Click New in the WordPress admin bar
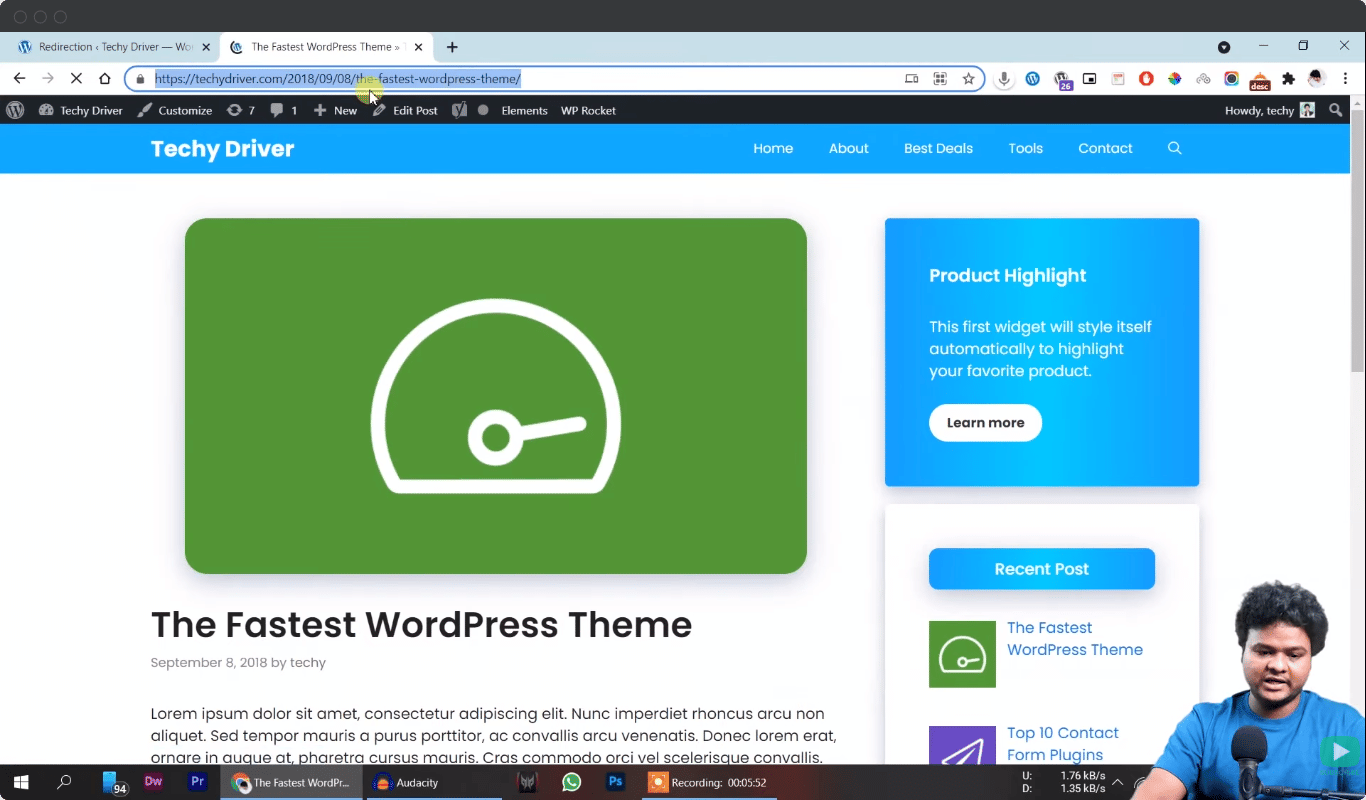 [x=335, y=110]
